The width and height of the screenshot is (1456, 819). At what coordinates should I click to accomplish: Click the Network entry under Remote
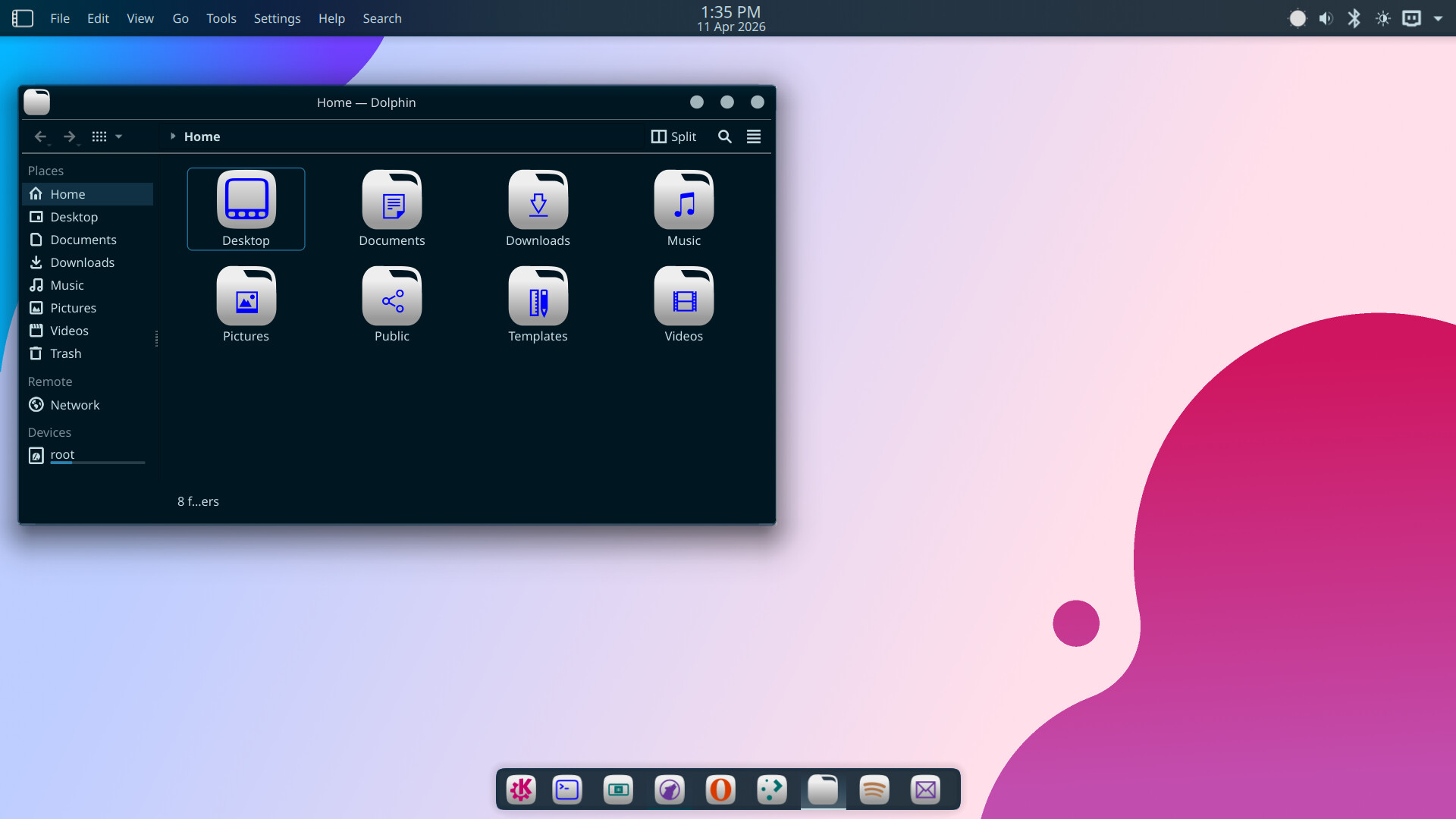[x=74, y=405]
